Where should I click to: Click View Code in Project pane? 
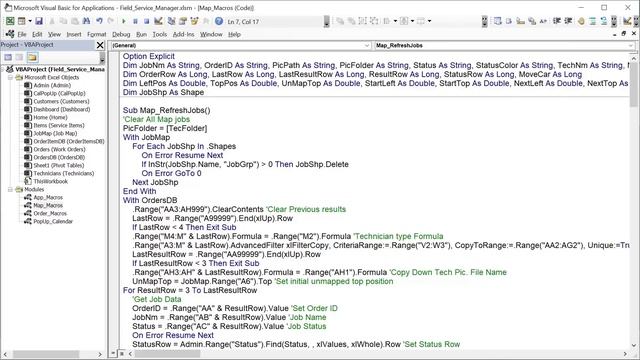(8, 57)
